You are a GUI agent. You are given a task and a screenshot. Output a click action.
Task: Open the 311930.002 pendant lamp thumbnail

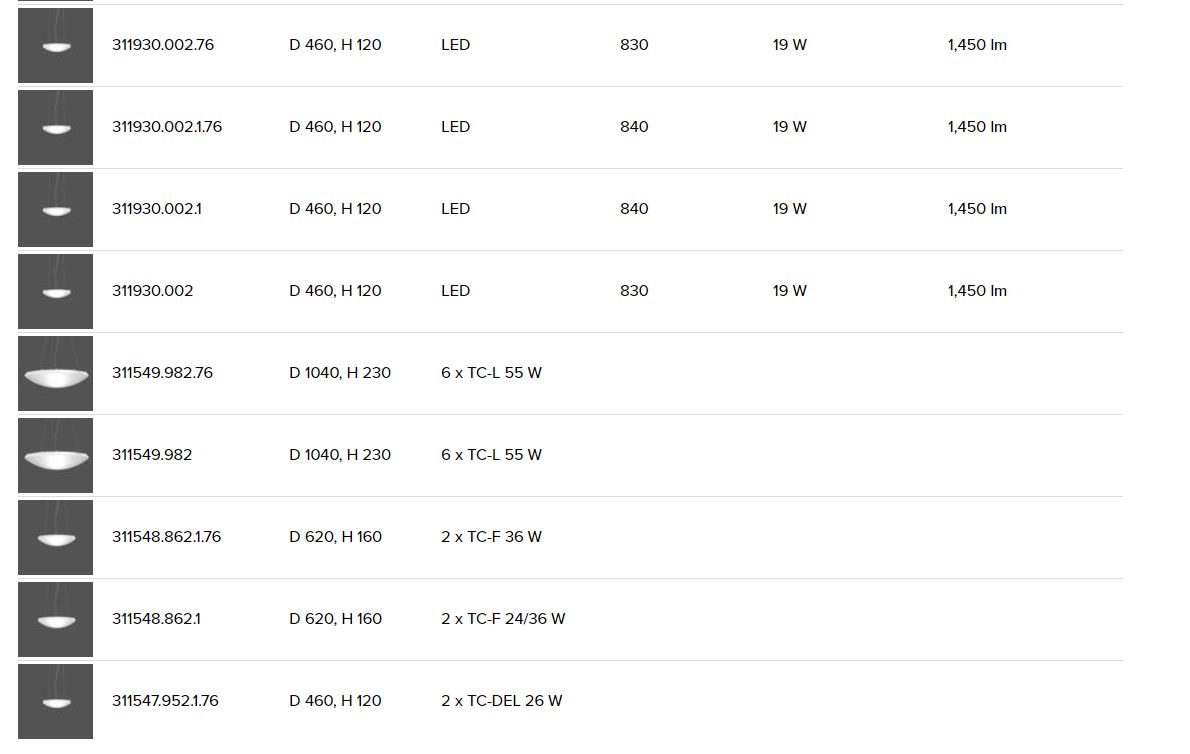pos(55,291)
